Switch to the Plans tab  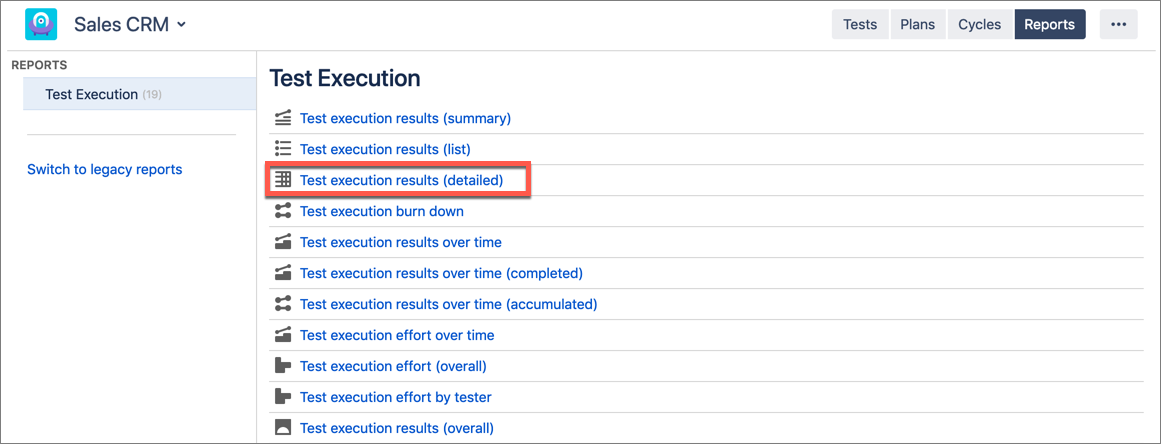point(917,25)
